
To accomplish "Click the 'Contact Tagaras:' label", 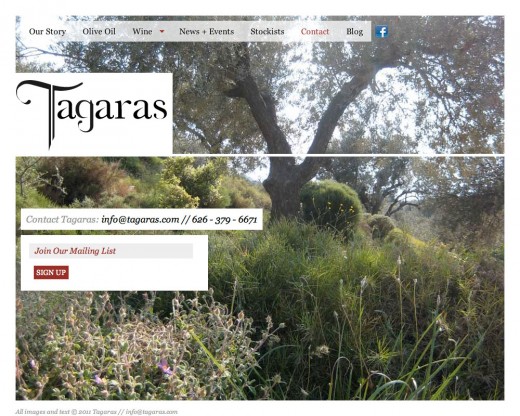I will coord(62,220).
